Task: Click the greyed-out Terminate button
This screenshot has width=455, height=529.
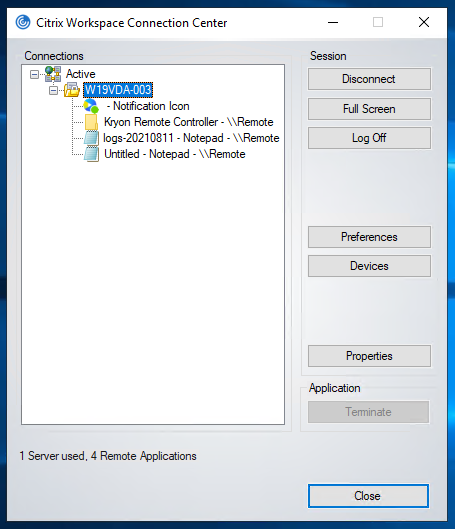Action: coord(369,412)
